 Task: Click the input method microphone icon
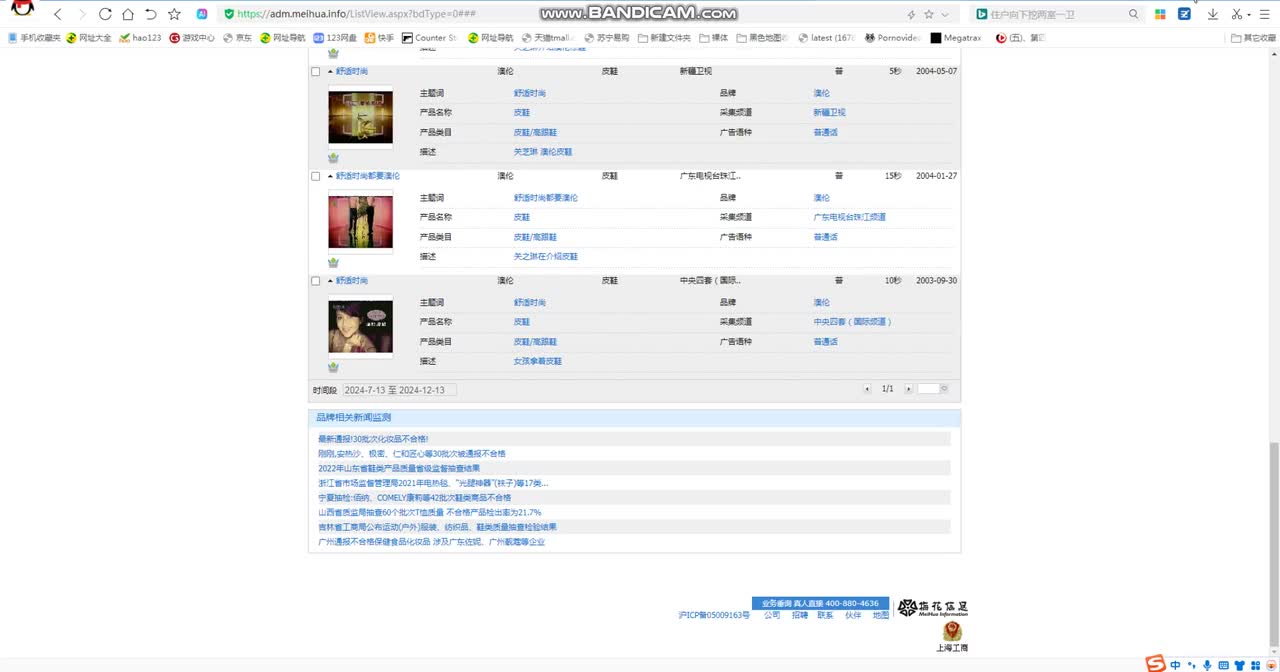[1207, 665]
